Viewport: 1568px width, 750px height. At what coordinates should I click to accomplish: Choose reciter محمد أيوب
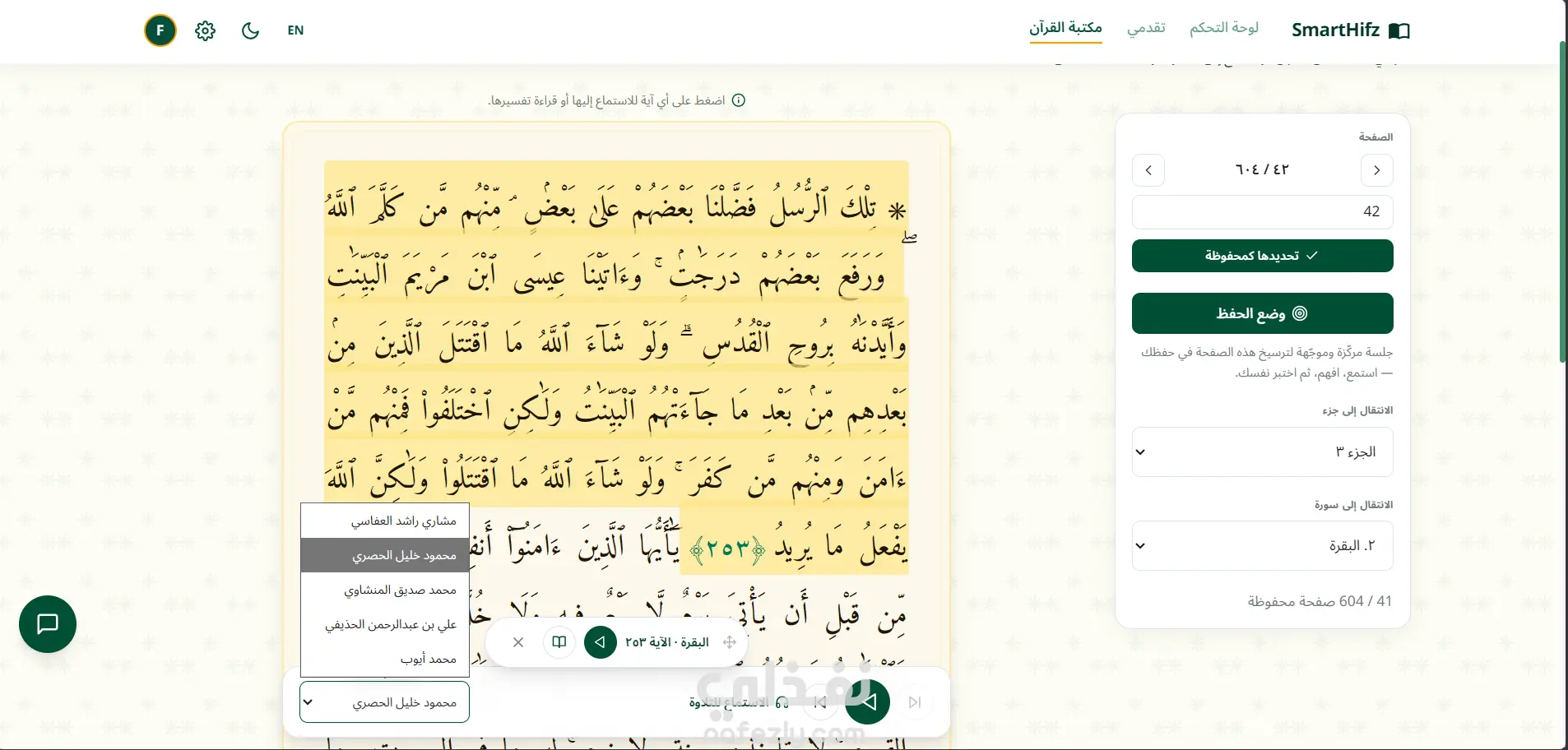(385, 659)
